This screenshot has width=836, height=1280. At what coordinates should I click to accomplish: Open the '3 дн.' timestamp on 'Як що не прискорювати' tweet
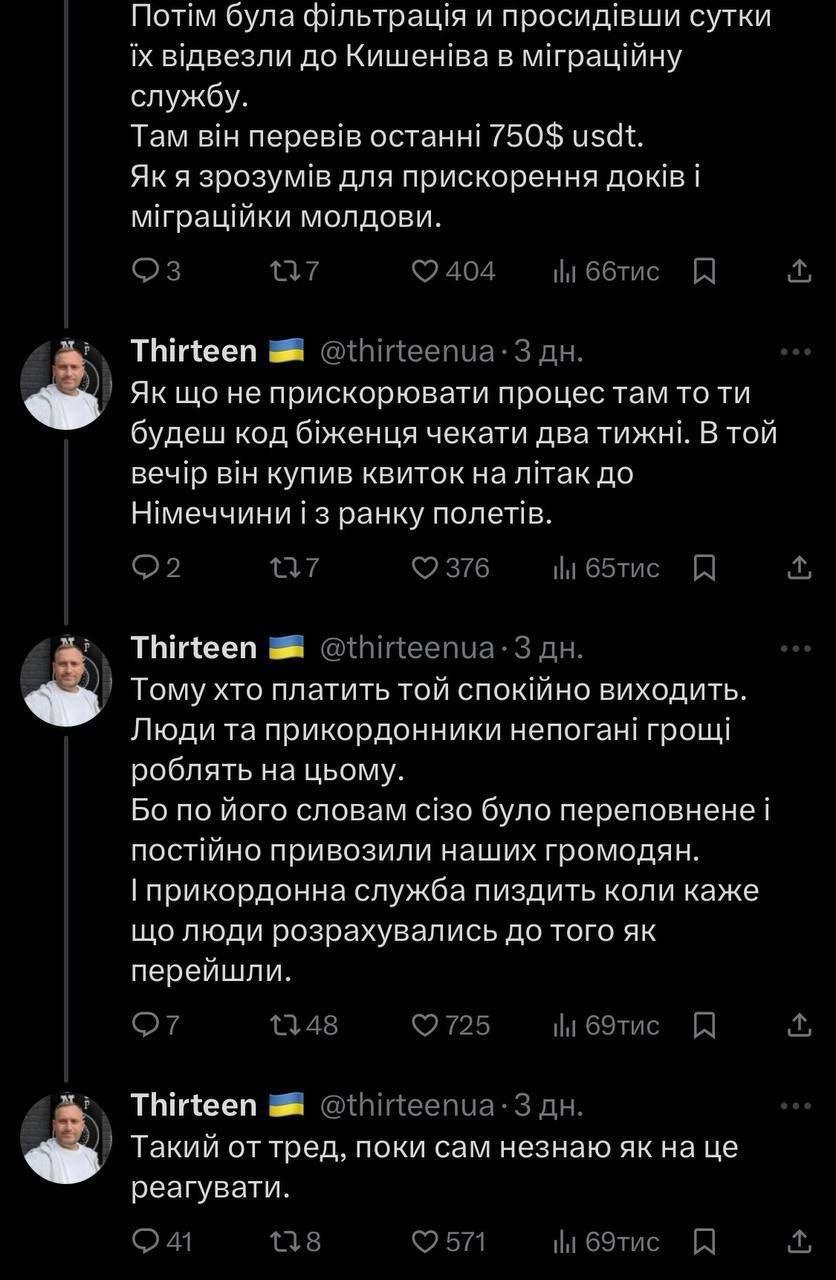point(547,351)
